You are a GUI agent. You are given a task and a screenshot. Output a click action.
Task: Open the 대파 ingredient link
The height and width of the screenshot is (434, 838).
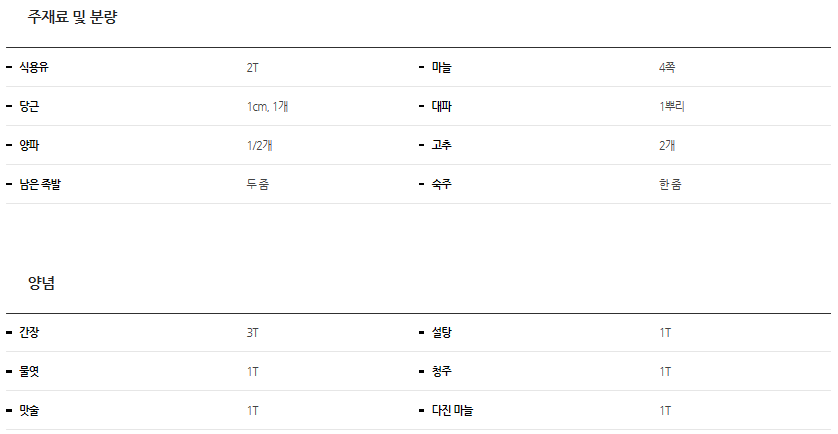pos(441,106)
